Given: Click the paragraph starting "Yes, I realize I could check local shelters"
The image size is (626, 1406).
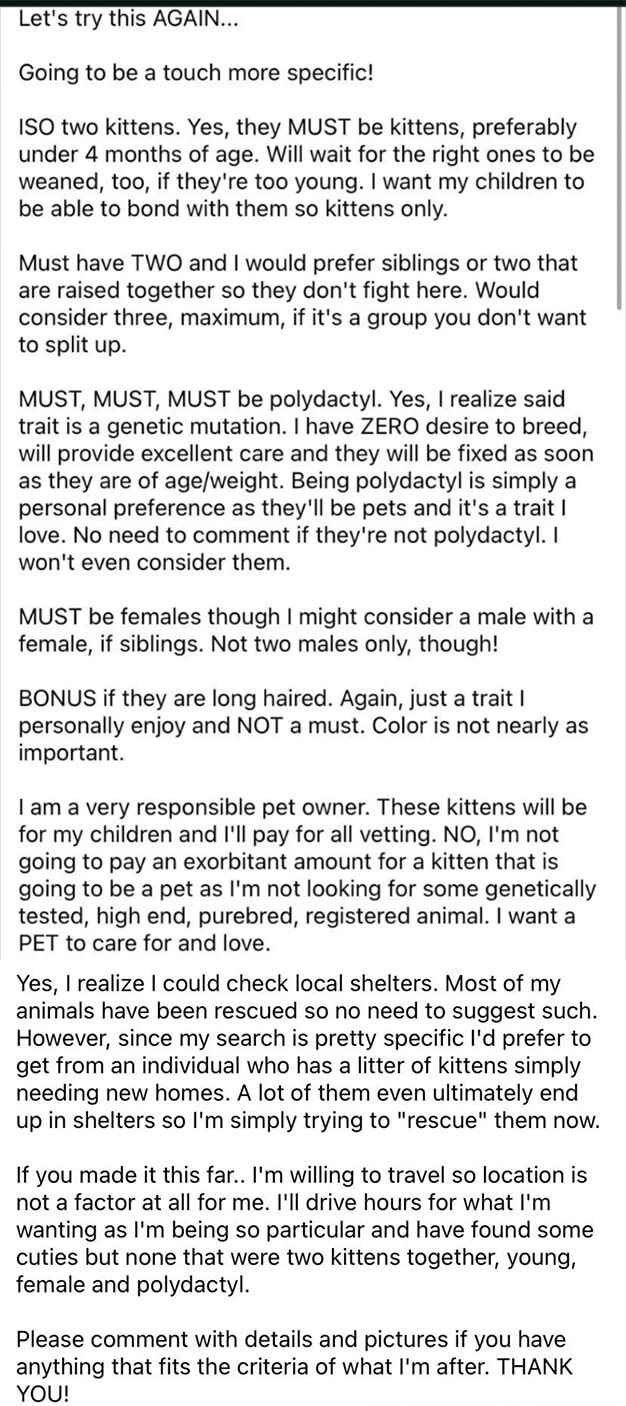Looking at the screenshot, I should pyautogui.click(x=310, y=1052).
